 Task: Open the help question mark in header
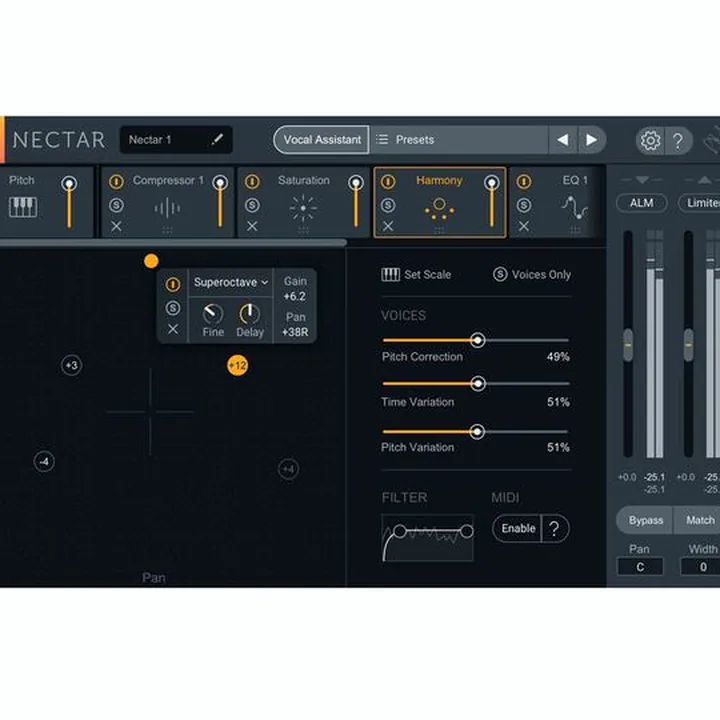(678, 141)
